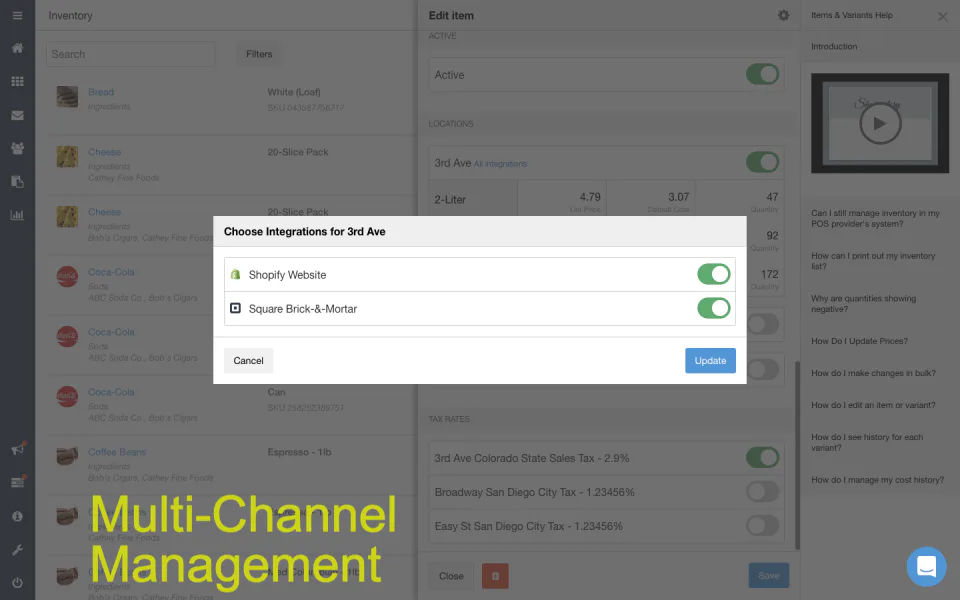Screen dimensions: 960x600
Task: Open help: How Do I Update Prices?
Action: click(x=859, y=341)
